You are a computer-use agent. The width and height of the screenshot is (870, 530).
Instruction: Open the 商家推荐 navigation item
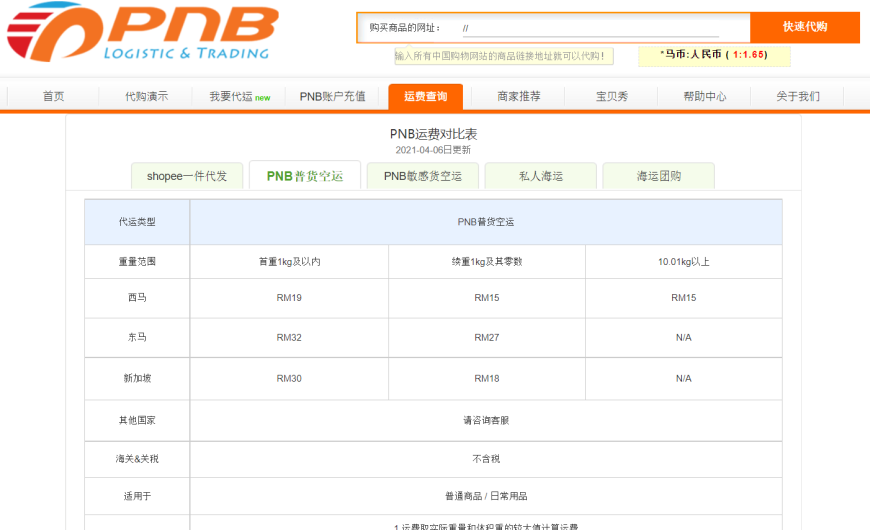point(519,97)
